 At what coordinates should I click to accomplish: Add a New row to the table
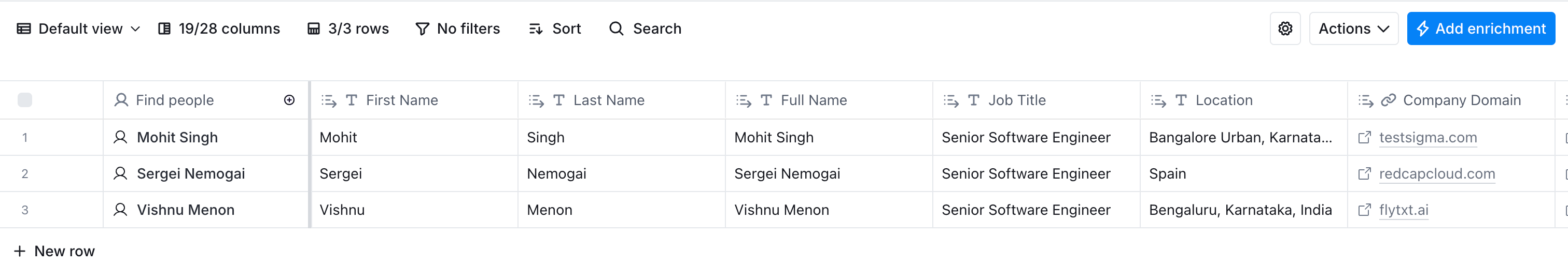point(55,251)
